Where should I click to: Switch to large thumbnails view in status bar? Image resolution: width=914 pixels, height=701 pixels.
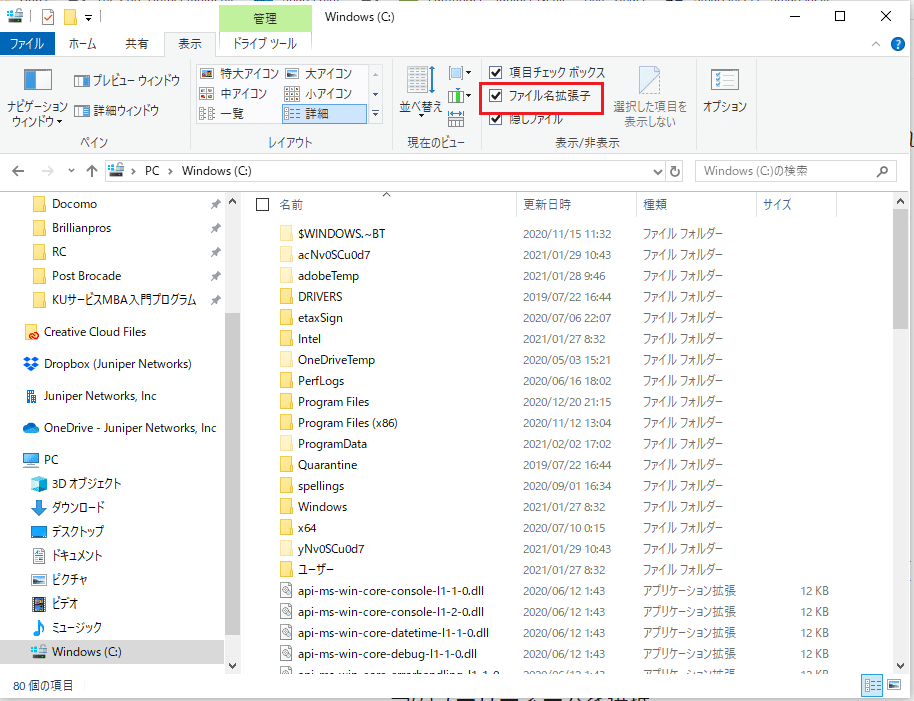(x=894, y=686)
